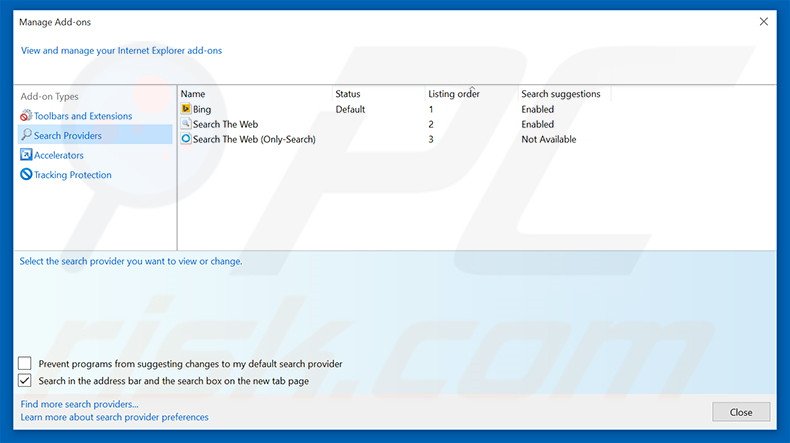Click the Search Providers magnifier icon

click(26, 135)
